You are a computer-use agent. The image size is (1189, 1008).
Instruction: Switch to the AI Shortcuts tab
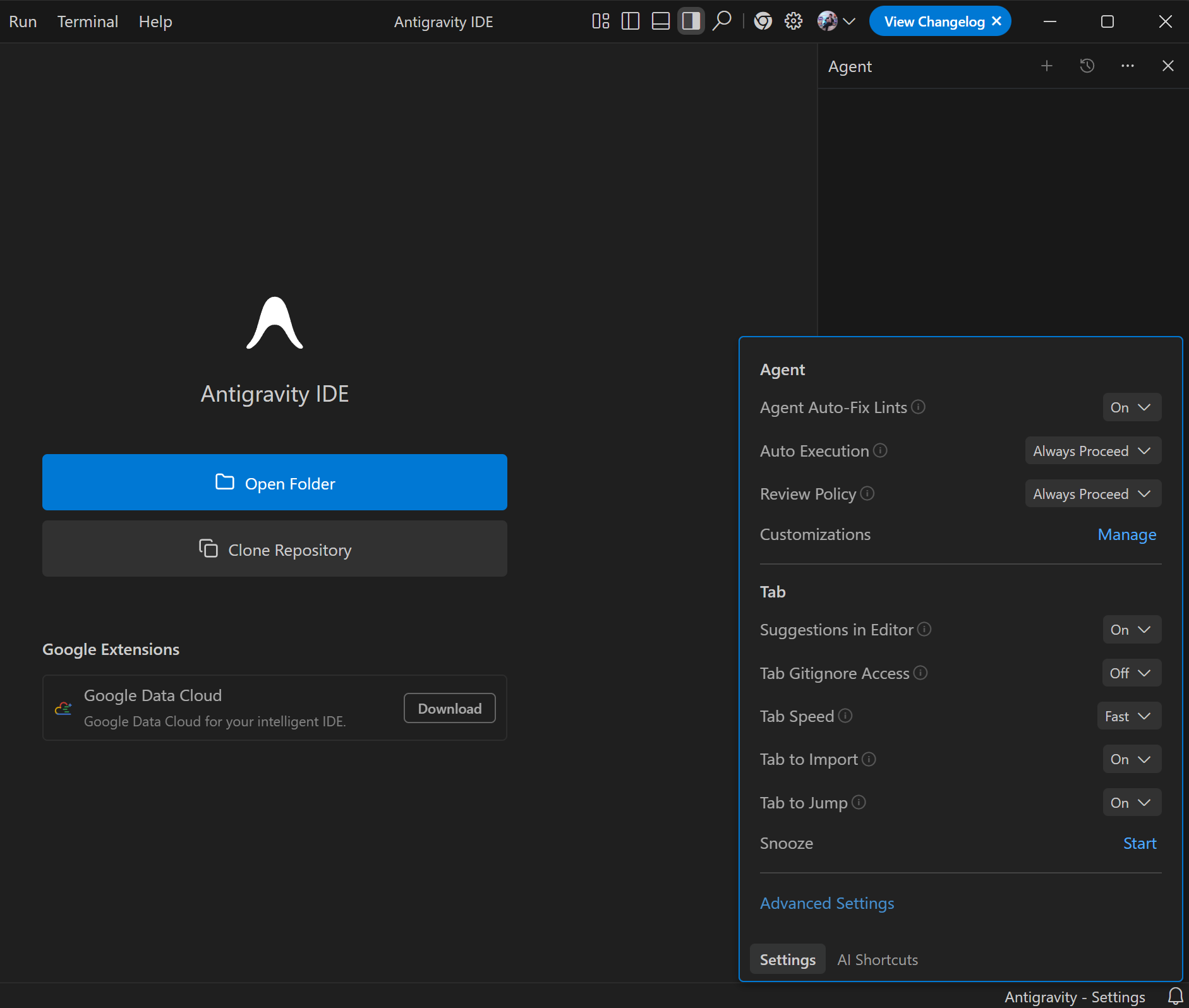878,959
